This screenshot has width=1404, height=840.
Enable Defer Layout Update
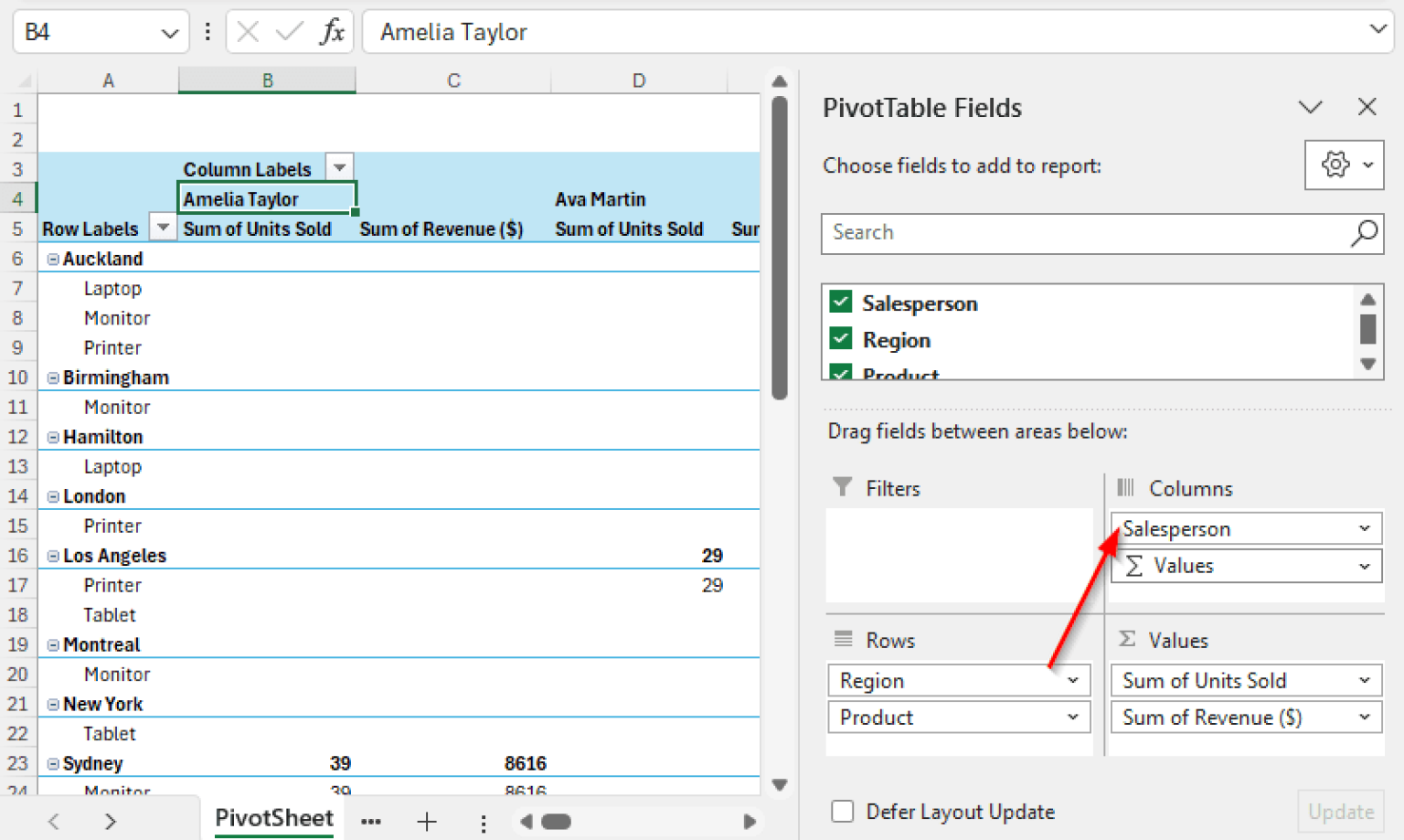coord(842,812)
